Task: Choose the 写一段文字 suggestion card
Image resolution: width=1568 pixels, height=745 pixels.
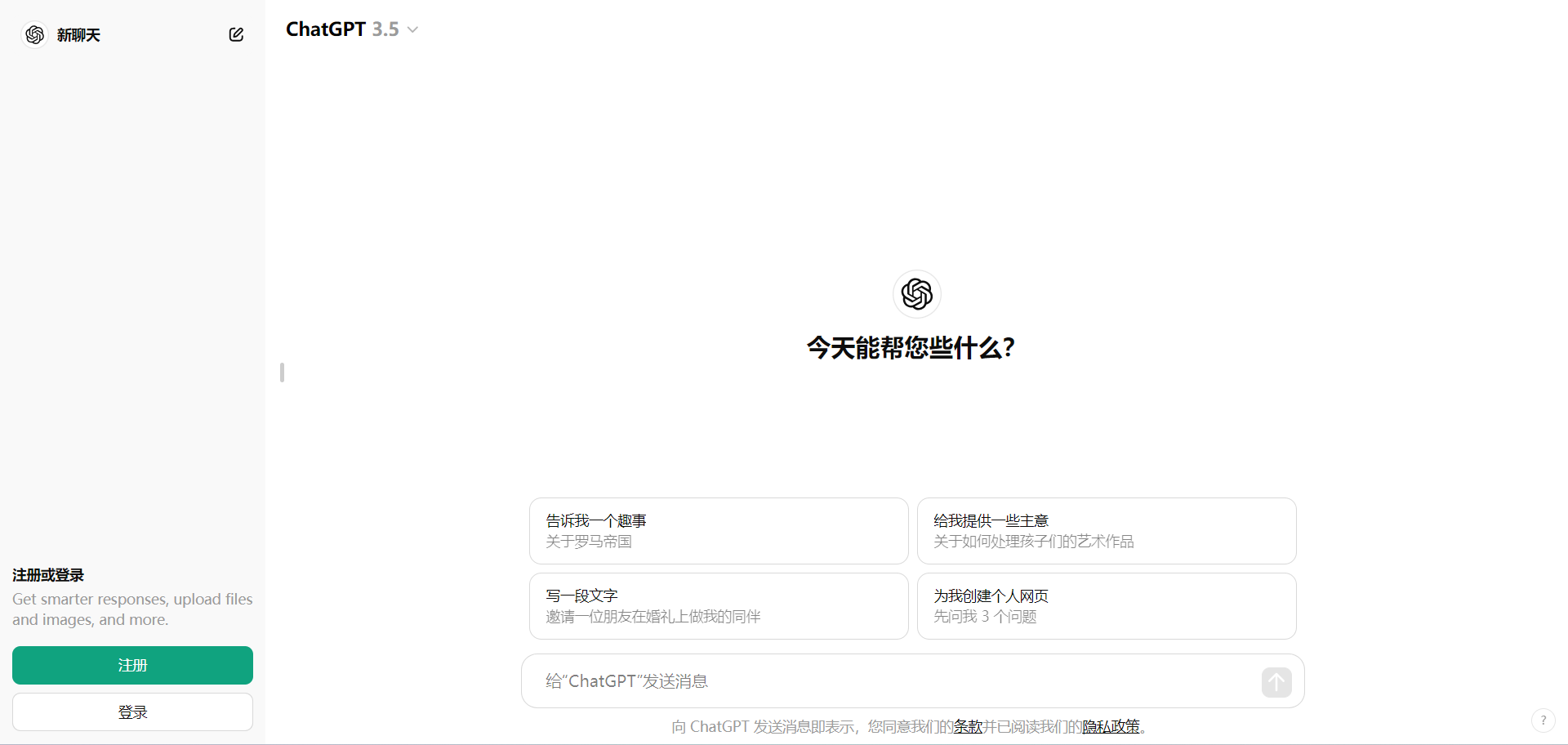Action: 719,606
